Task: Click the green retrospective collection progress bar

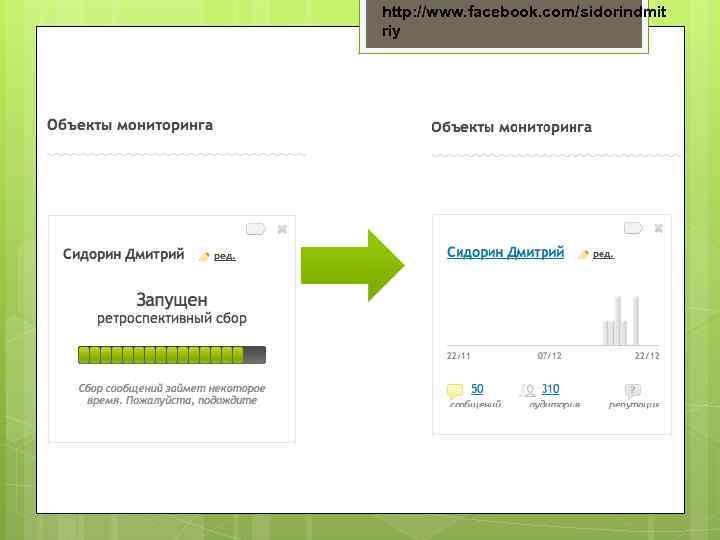Action: point(172,355)
